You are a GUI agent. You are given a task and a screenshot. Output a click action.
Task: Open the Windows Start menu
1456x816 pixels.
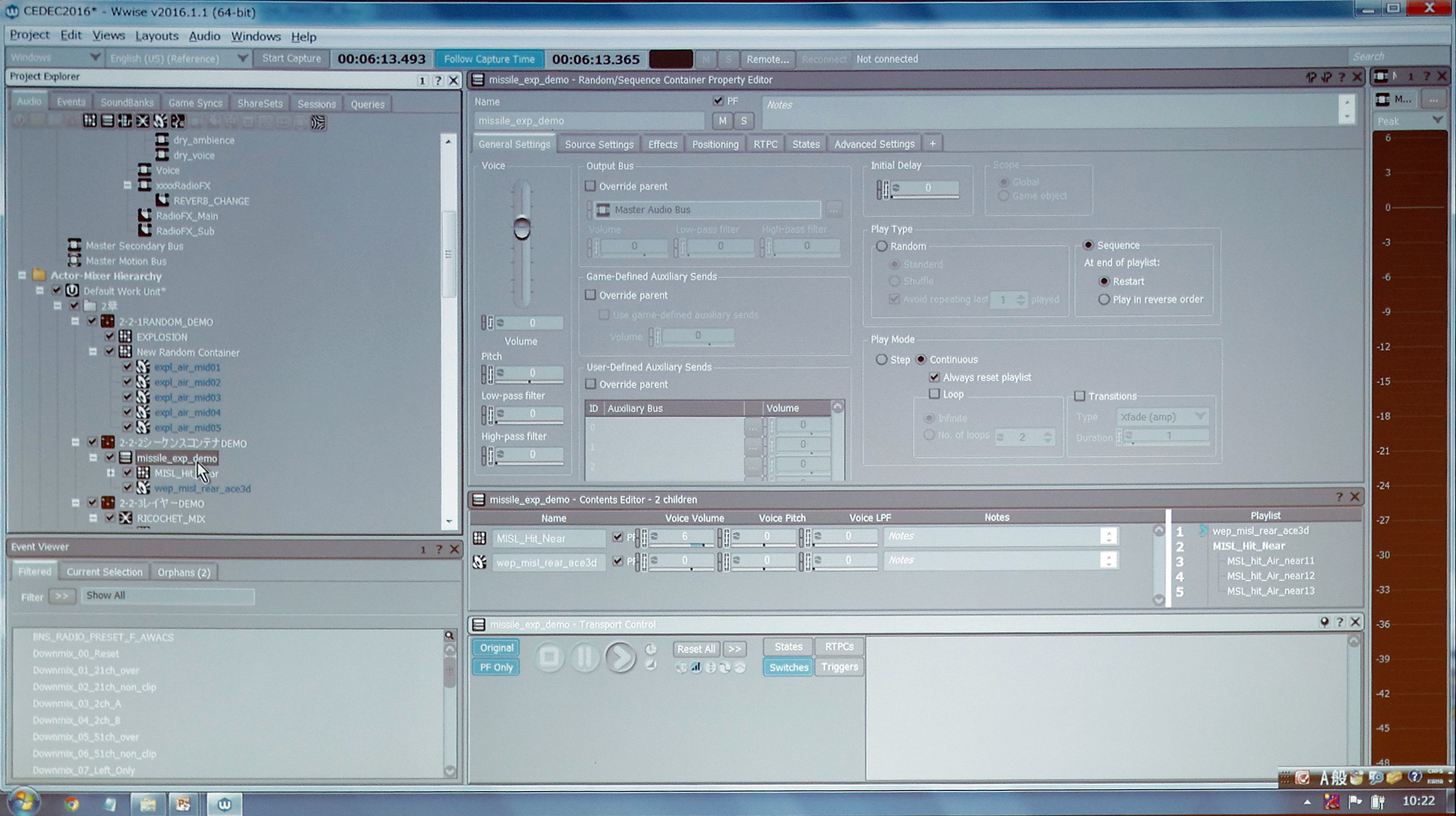pyautogui.click(x=23, y=802)
